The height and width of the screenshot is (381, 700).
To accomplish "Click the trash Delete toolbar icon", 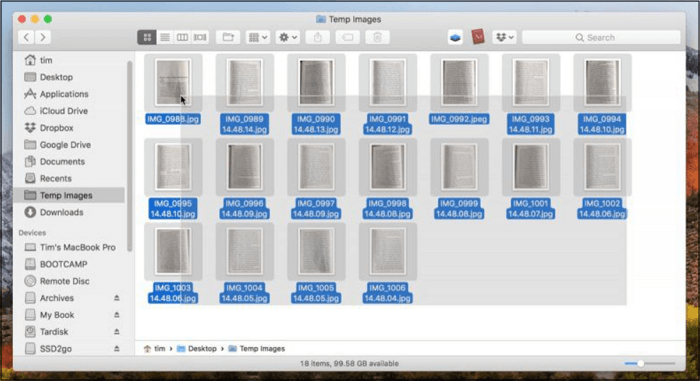I will 377,38.
